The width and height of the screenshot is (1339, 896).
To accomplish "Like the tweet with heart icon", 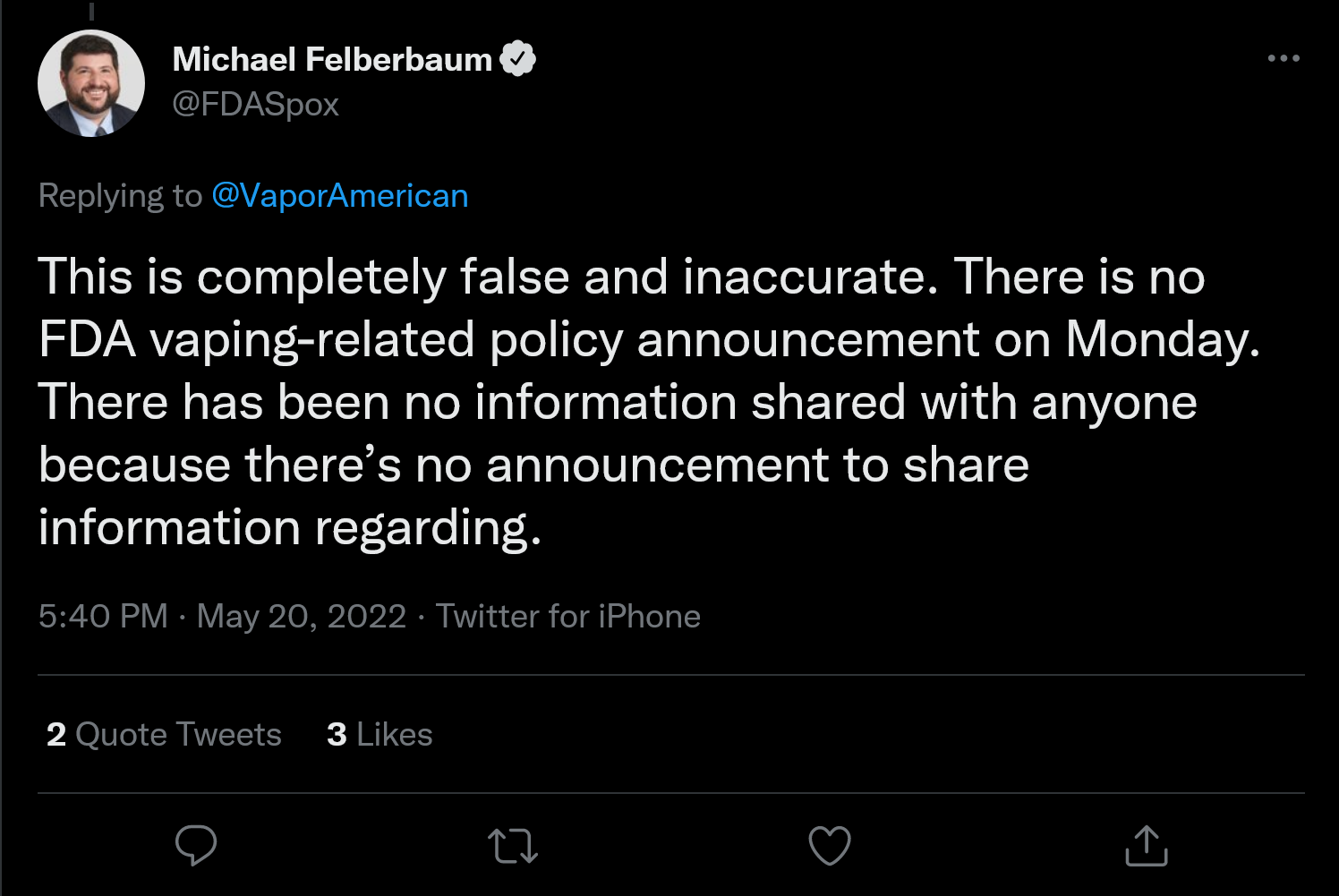I will tap(829, 845).
